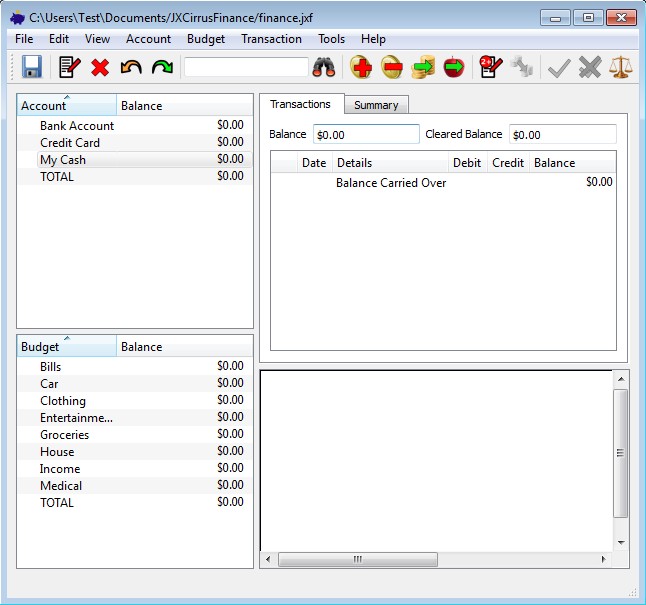The image size is (646, 605).
Task: Select the Groceries budget row
Action: (64, 435)
